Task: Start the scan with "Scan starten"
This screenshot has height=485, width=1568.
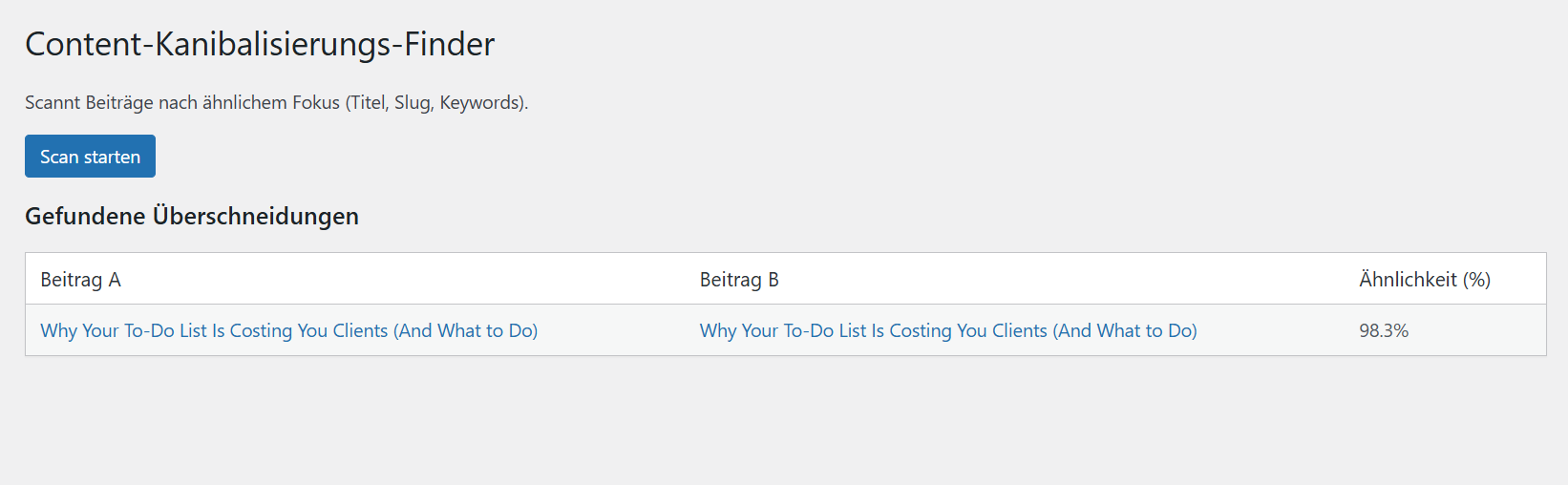Action: tap(90, 157)
